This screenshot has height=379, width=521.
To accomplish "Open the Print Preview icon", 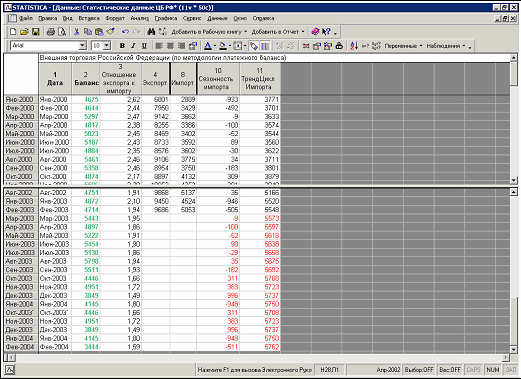I will (62, 32).
